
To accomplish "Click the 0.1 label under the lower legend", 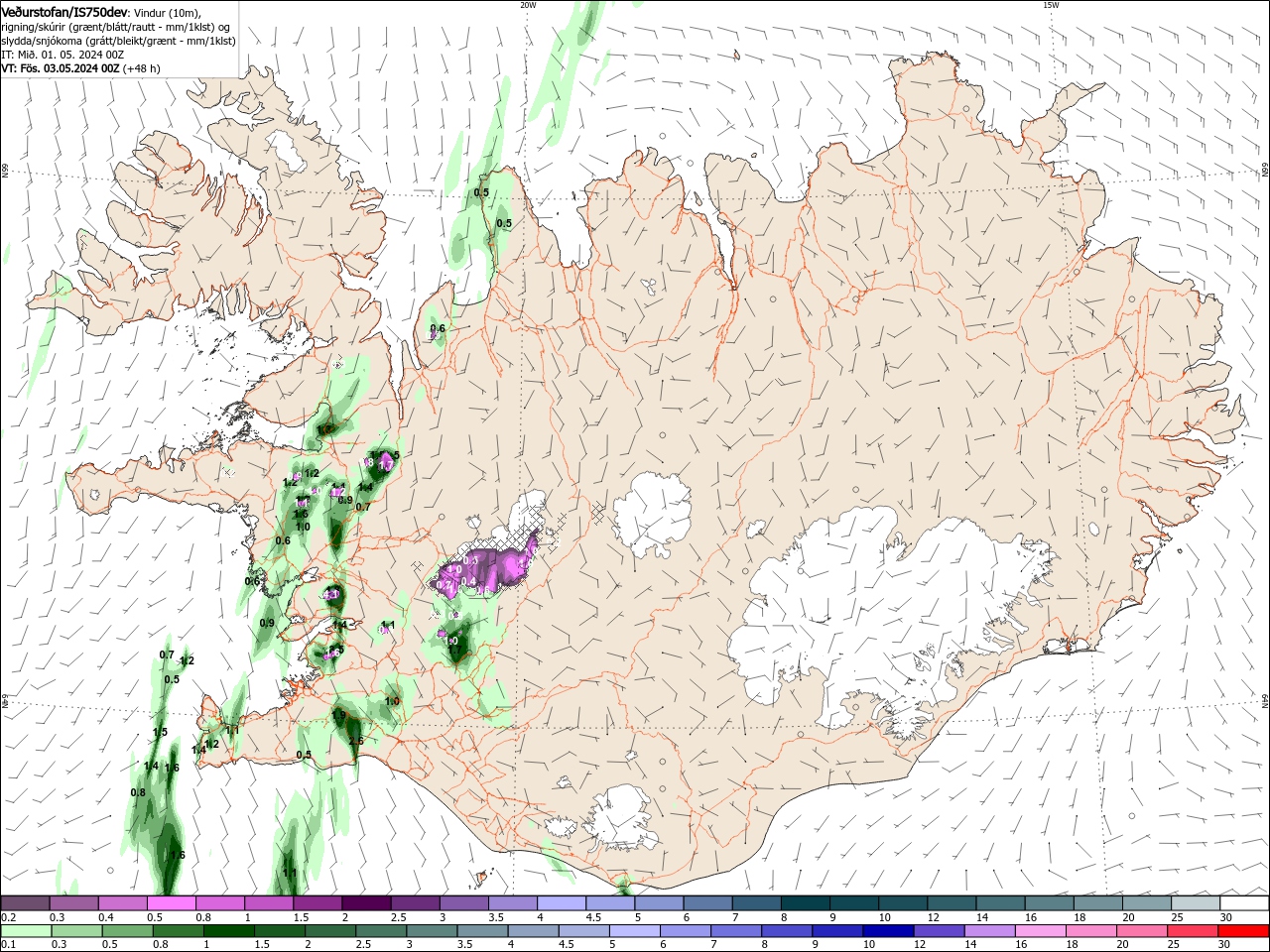I will tap(8, 945).
